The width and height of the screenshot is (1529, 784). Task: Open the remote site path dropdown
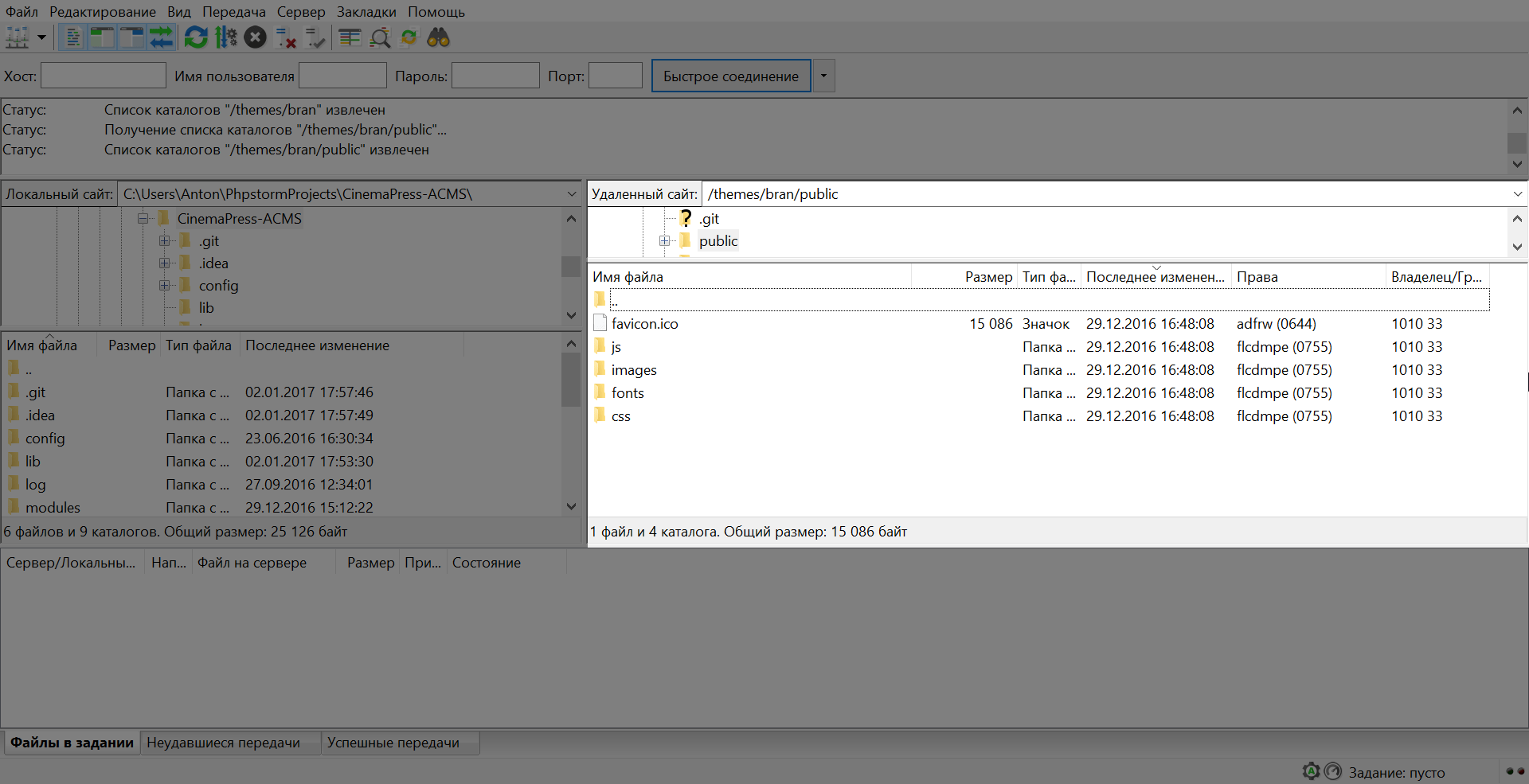1517,194
